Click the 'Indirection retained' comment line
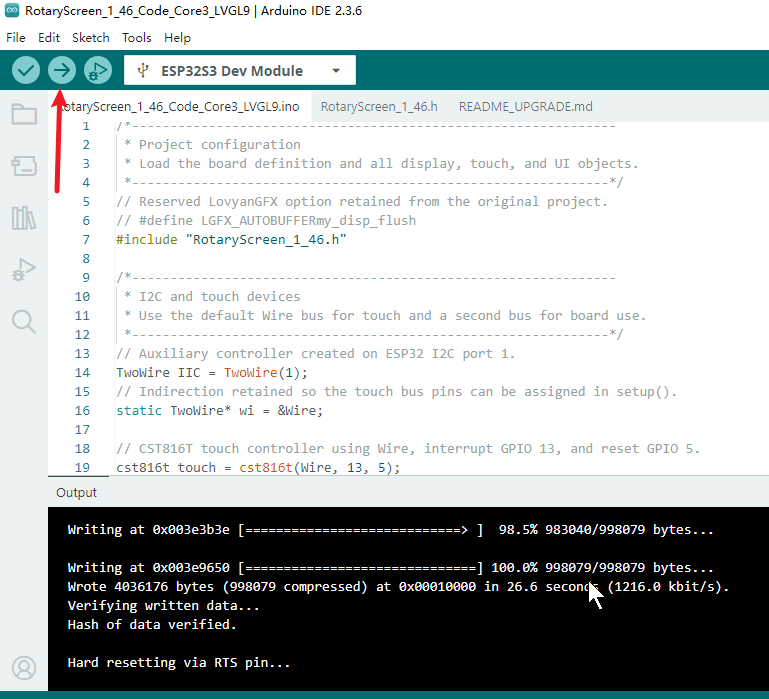 pyautogui.click(x=396, y=391)
